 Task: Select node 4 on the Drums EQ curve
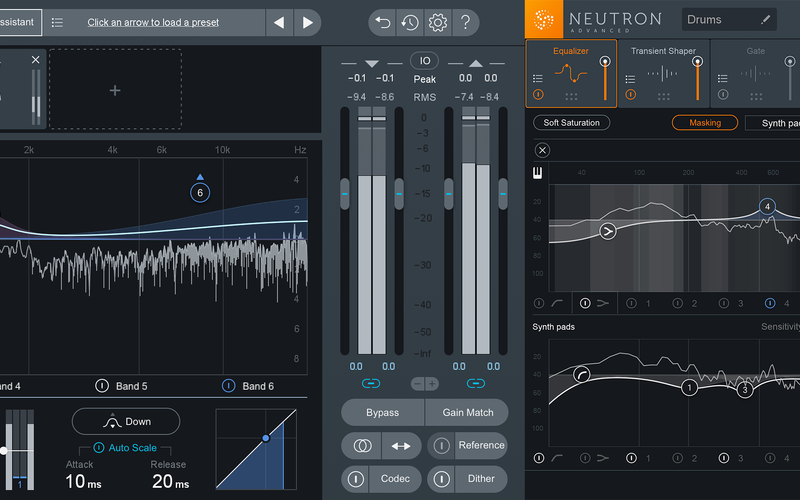tap(767, 206)
